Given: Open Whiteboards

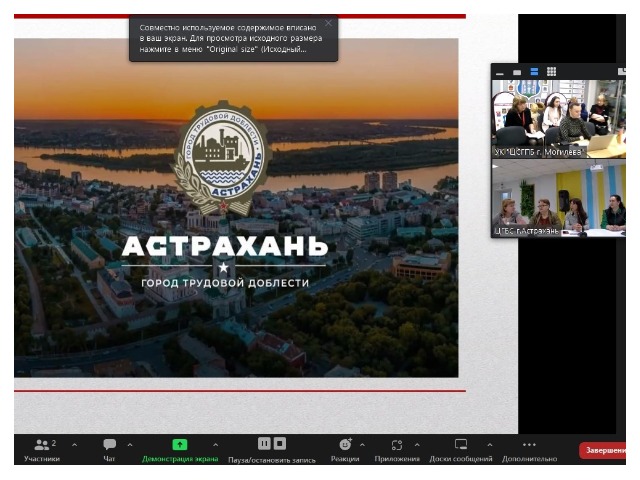Looking at the screenshot, I should pyautogui.click(x=461, y=451).
